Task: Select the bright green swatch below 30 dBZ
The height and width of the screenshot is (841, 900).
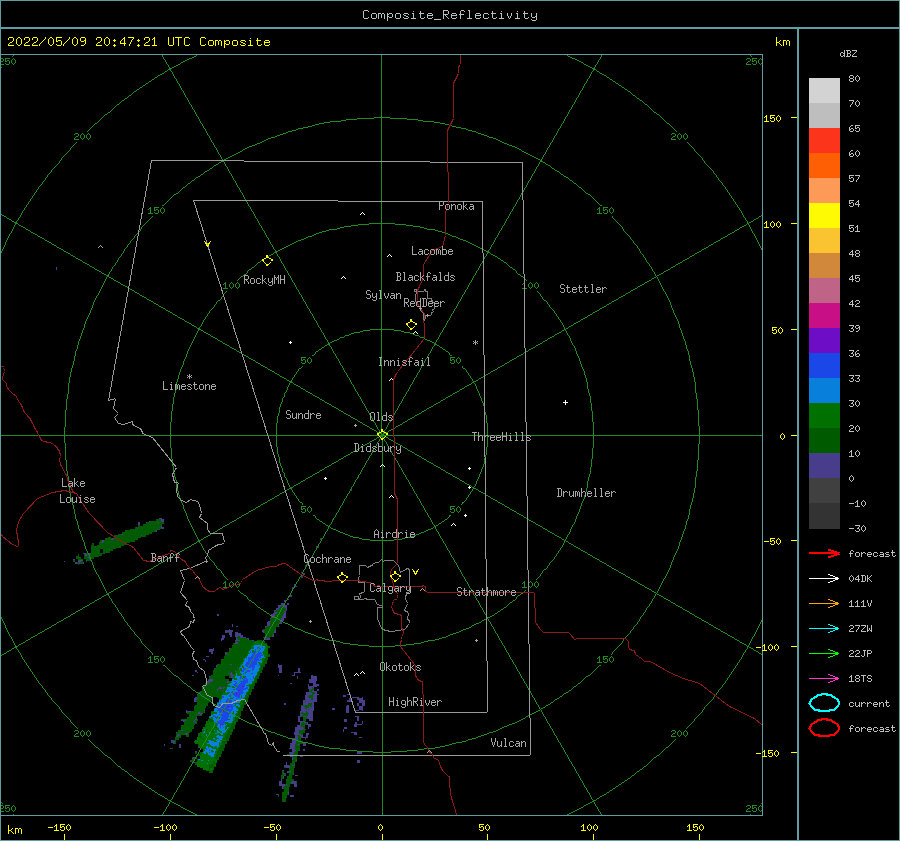Action: pos(824,416)
